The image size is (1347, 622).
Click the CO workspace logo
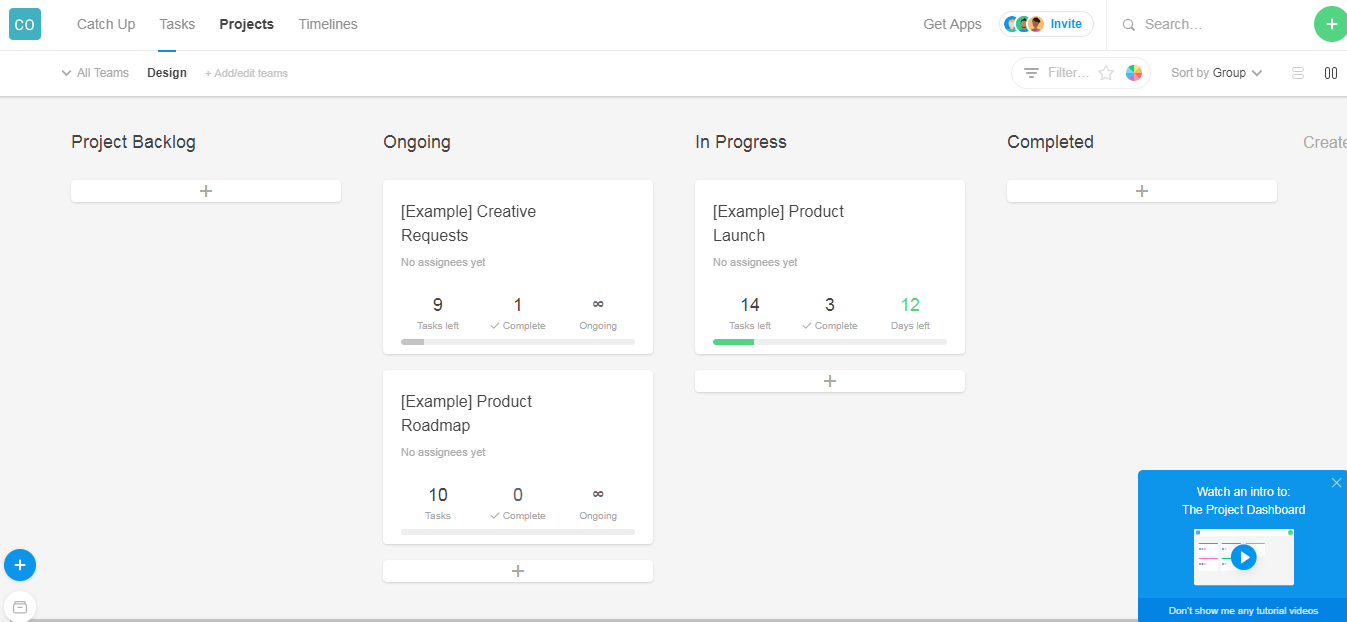pyautogui.click(x=25, y=24)
